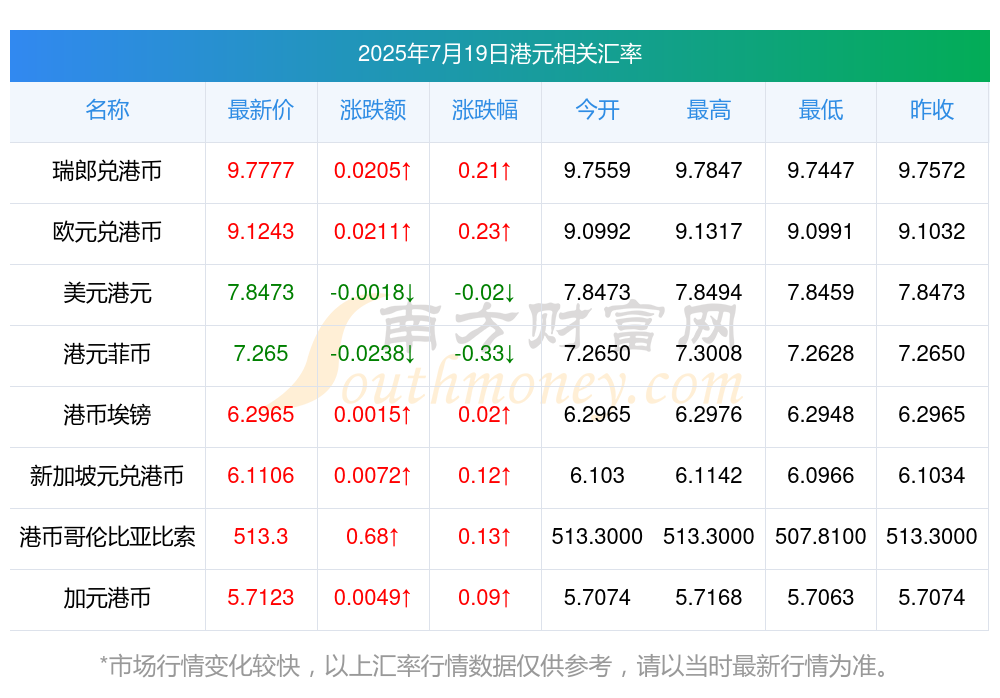Screen dimensions: 1000x698
Task: Select the 涨跌额 column header
Action: (372, 110)
